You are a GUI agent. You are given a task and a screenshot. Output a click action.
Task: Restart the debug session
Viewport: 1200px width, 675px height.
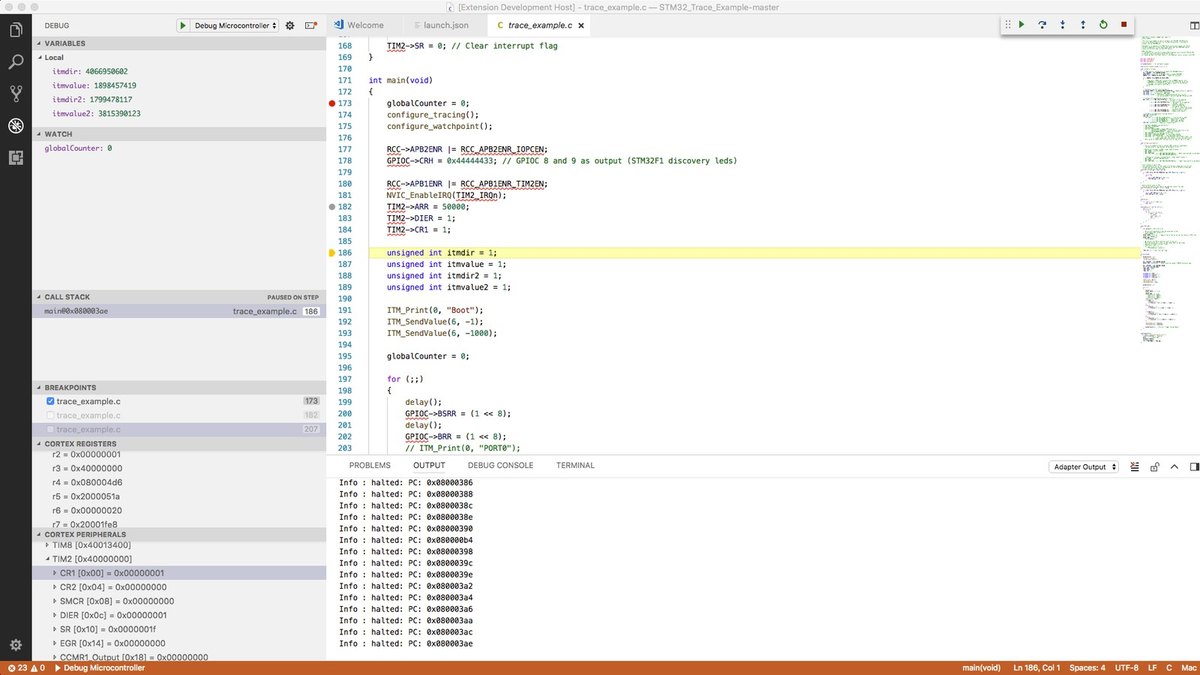(1103, 25)
